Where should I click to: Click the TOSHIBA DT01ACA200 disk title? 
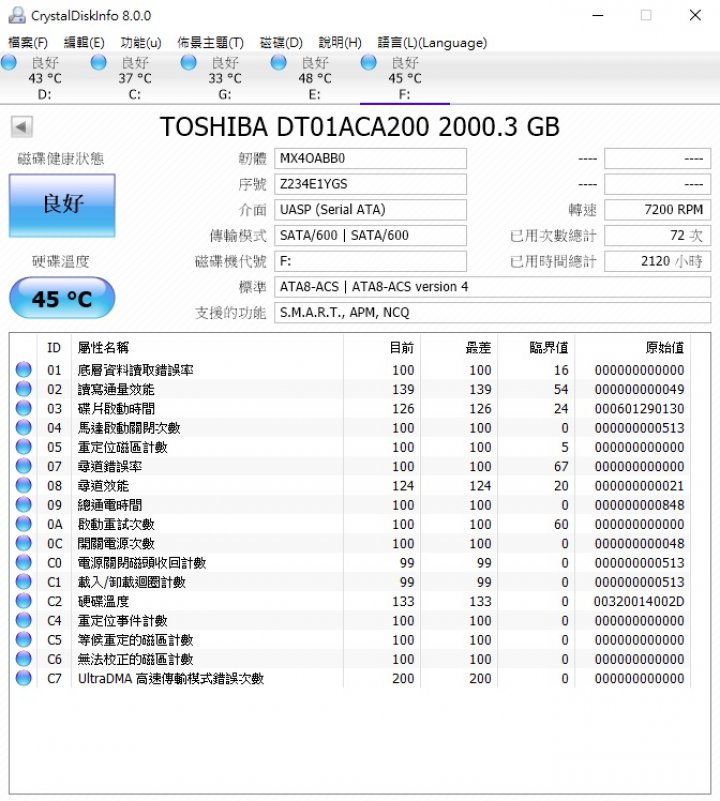(360, 127)
